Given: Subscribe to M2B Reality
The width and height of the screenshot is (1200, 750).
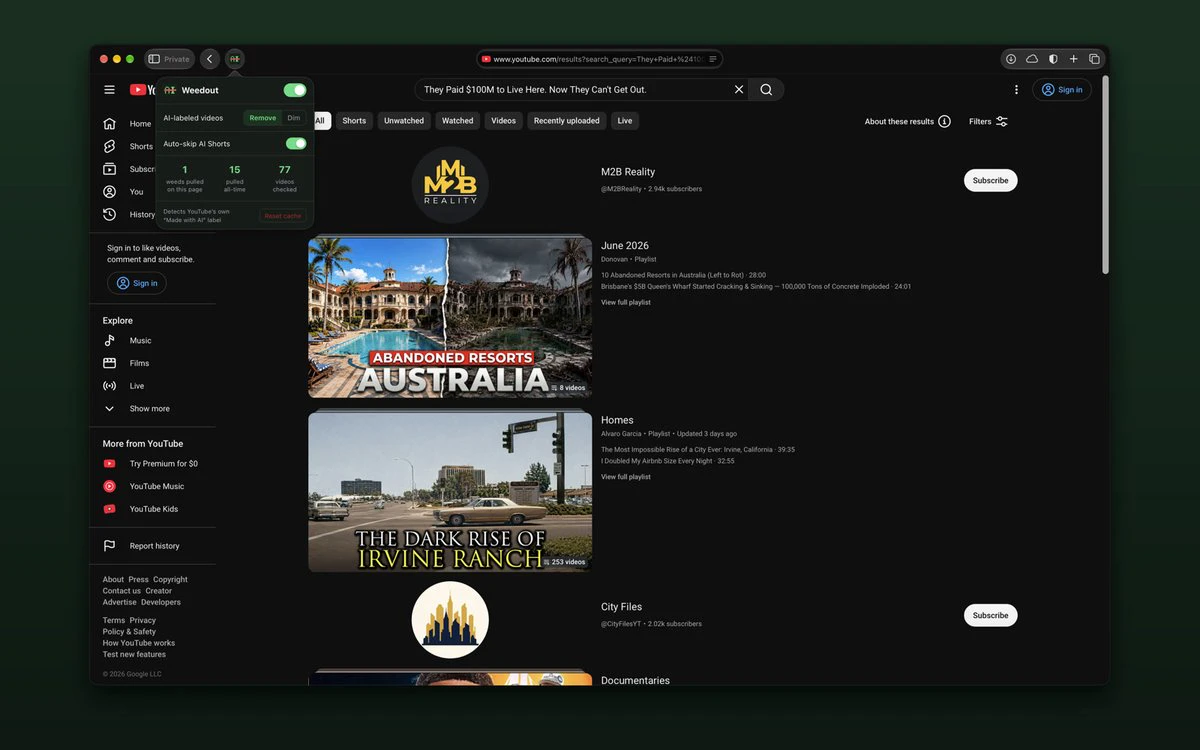Looking at the screenshot, I should [990, 181].
